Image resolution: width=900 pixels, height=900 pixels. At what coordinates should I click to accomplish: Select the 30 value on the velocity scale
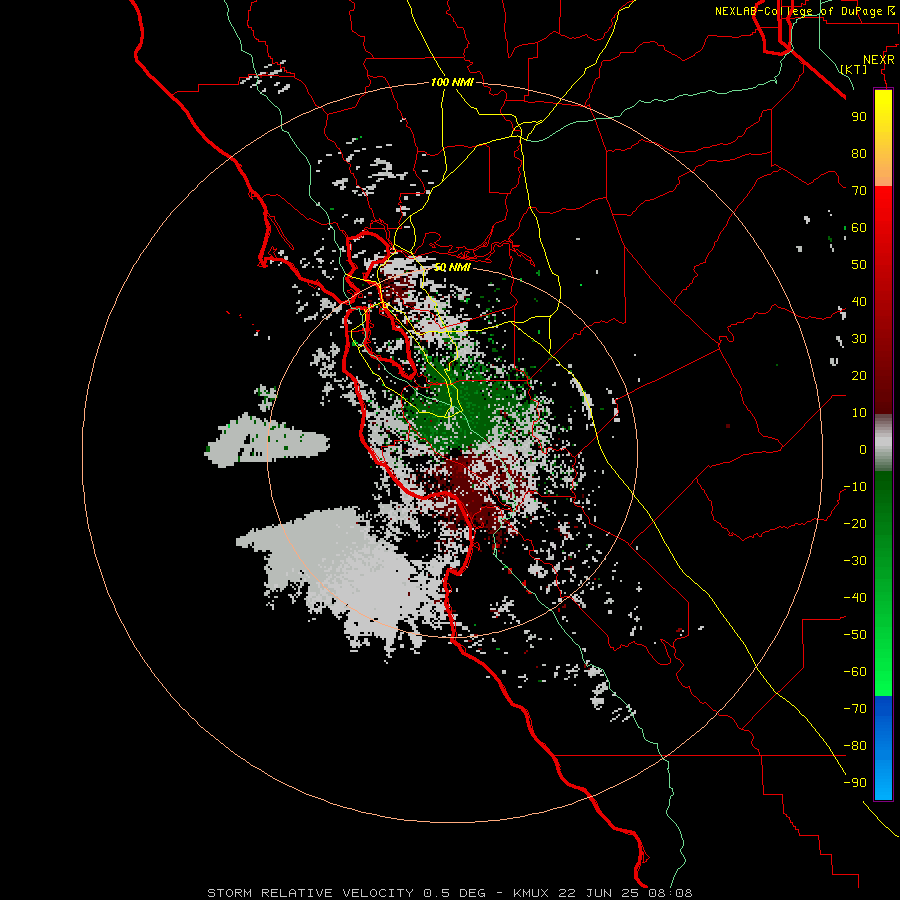click(x=859, y=339)
